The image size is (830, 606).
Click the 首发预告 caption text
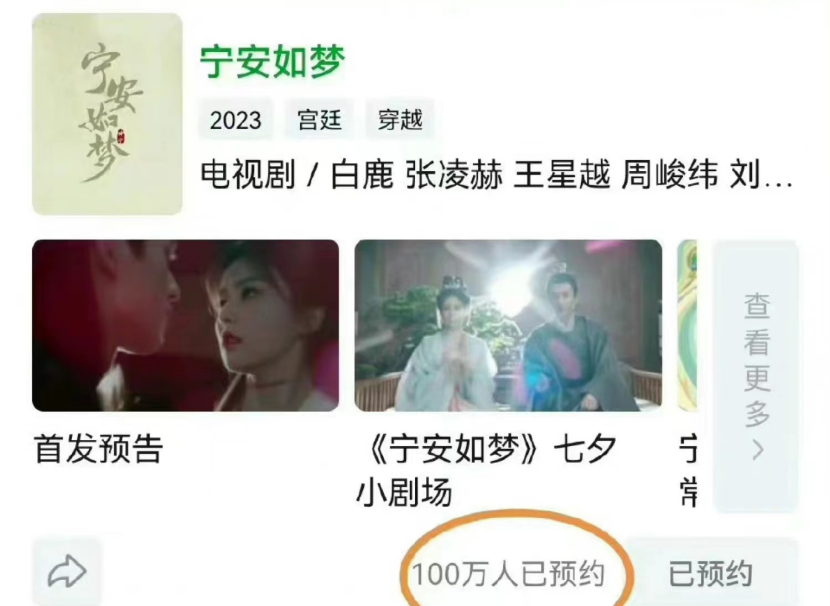tap(99, 449)
